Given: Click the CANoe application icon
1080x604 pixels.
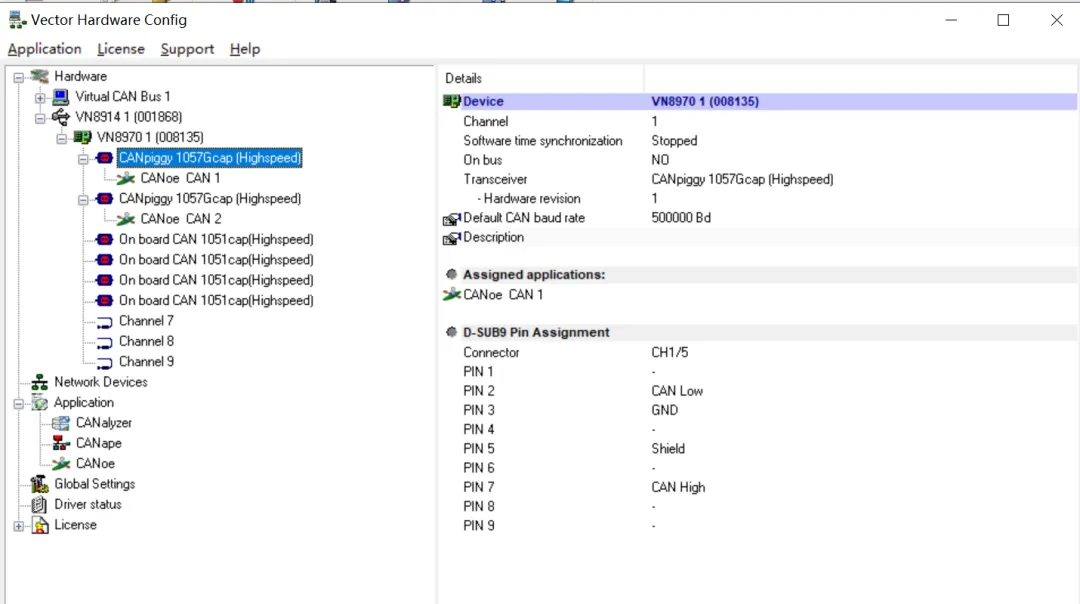Looking at the screenshot, I should click(61, 464).
